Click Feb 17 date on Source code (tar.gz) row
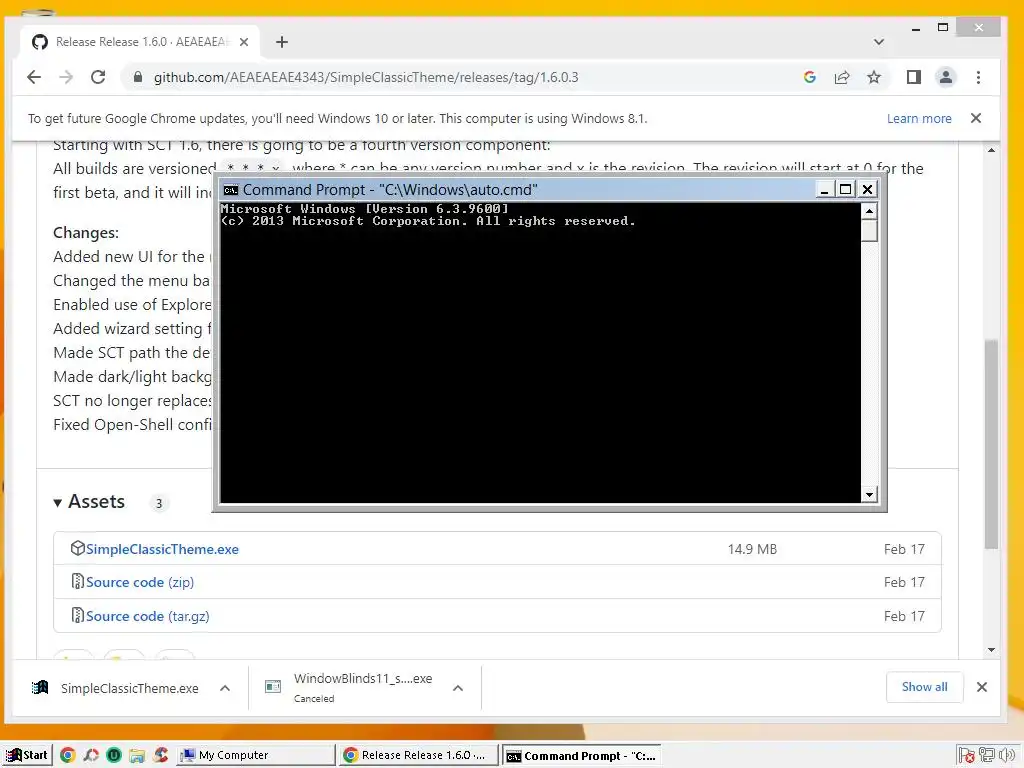Viewport: 1024px width, 768px height. pos(904,616)
